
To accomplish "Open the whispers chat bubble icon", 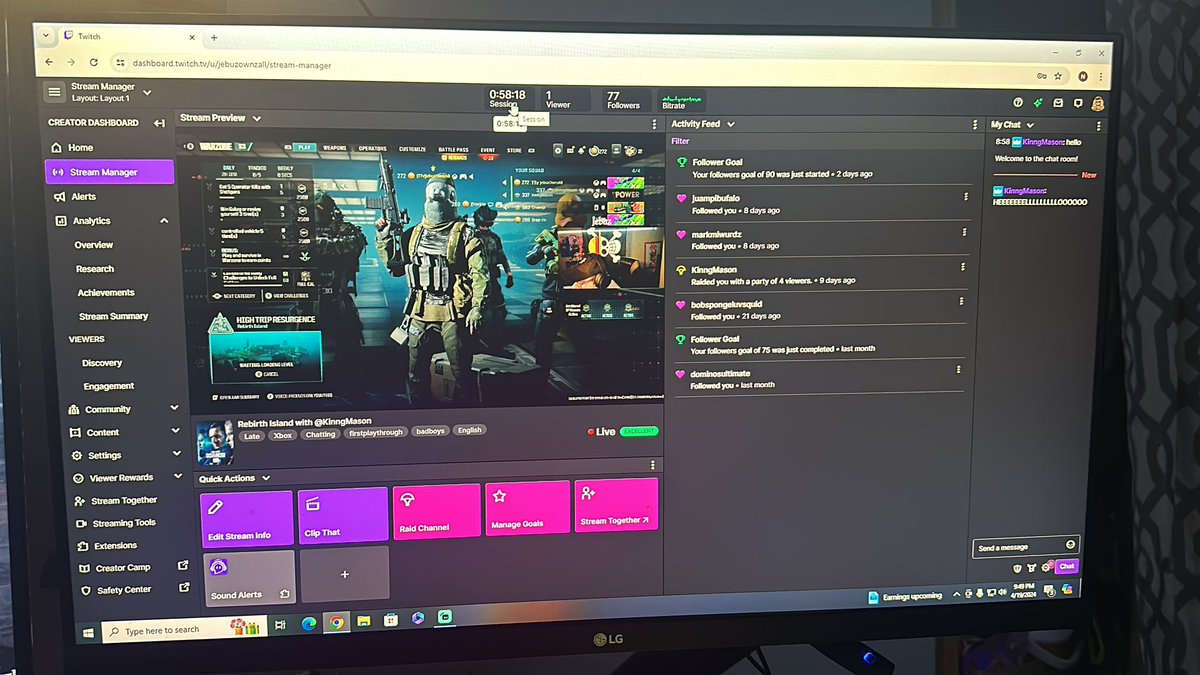I will pos(1077,102).
